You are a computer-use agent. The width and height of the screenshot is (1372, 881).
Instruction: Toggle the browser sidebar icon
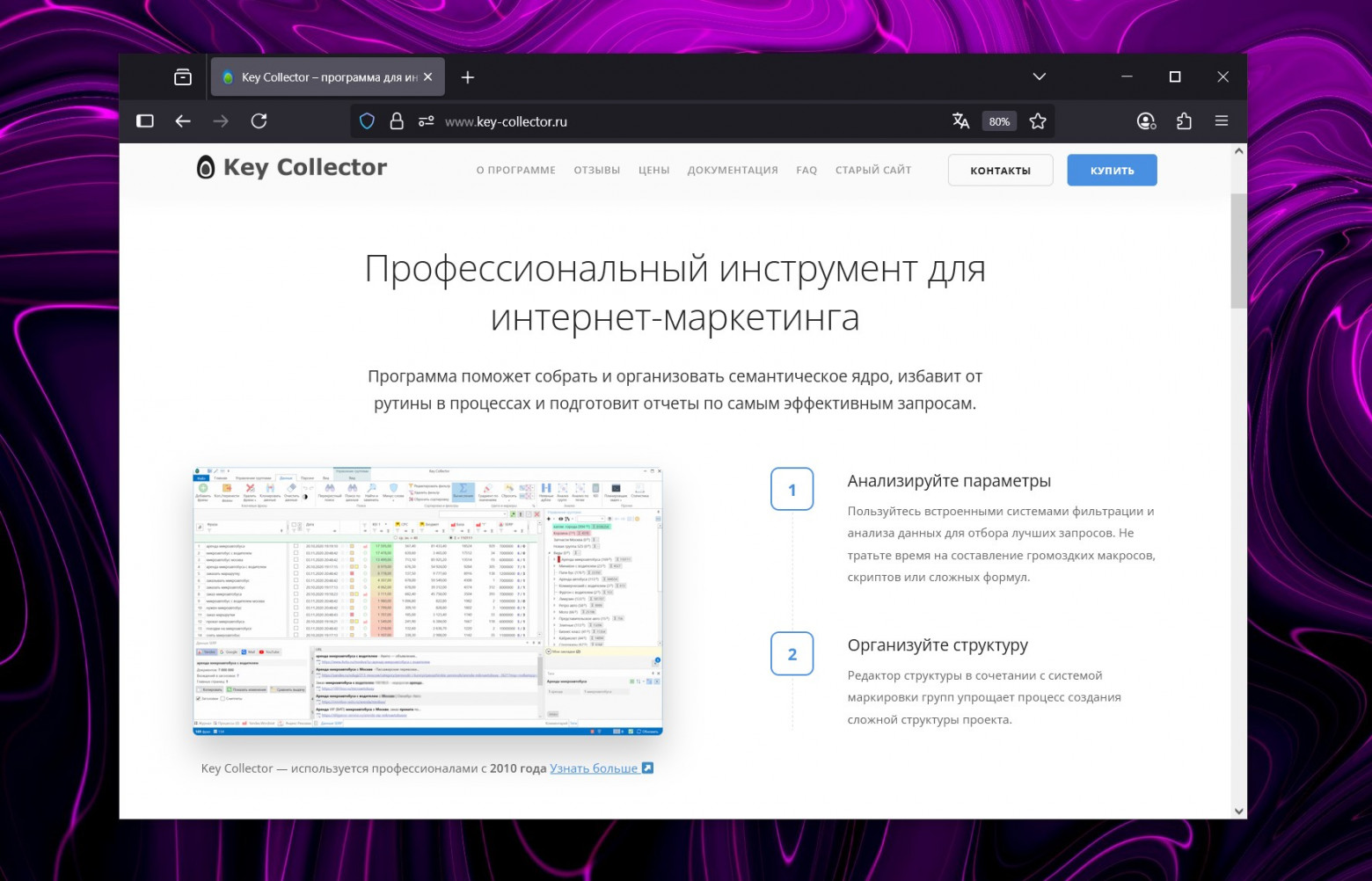145,121
